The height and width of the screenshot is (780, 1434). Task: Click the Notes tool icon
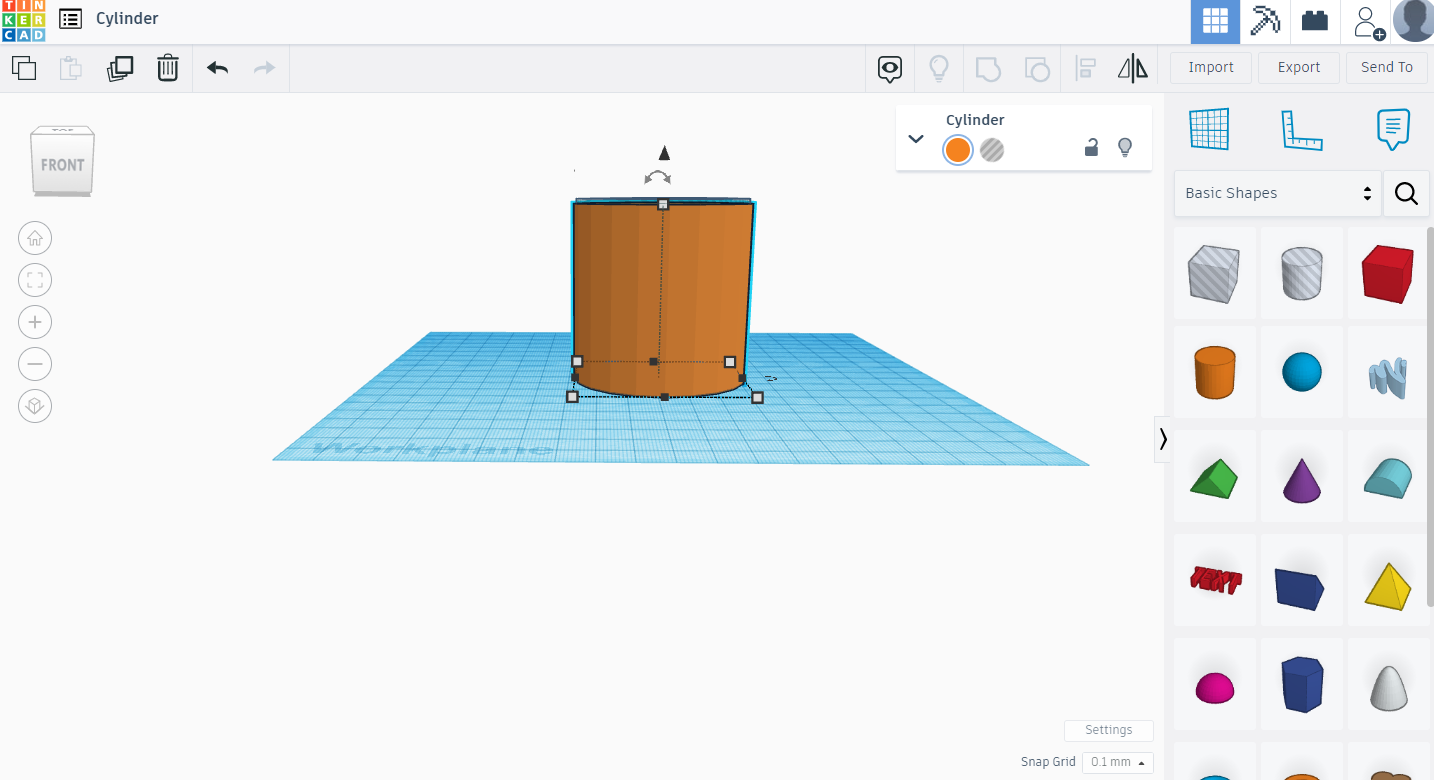click(1394, 129)
